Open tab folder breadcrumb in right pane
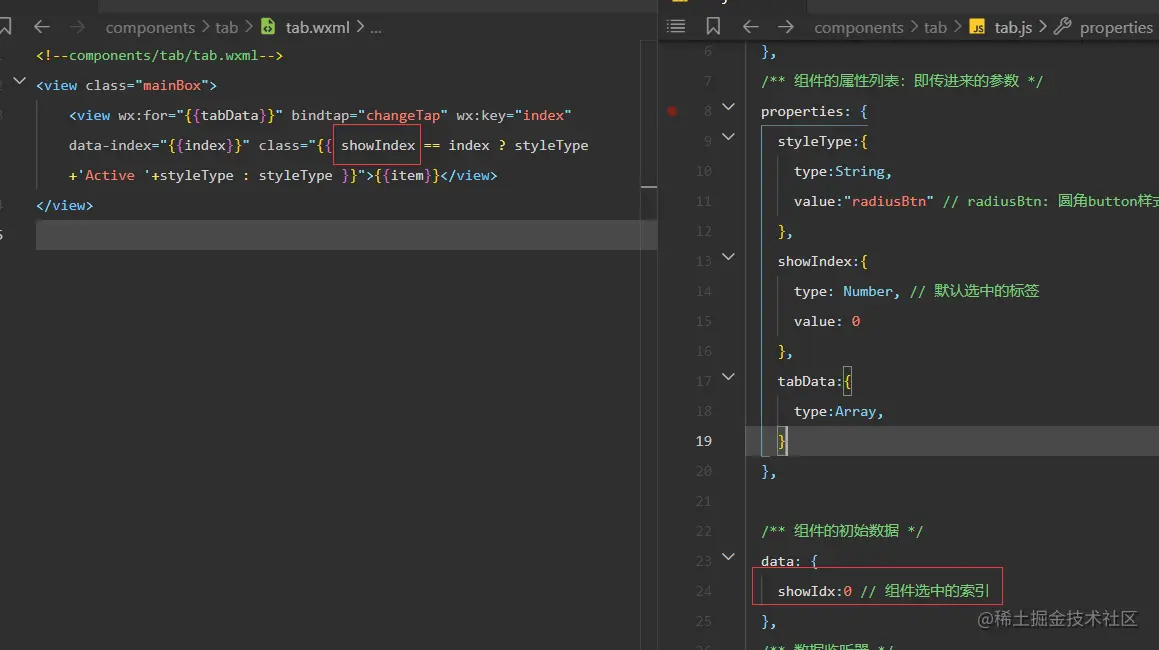This screenshot has height=650, width=1159. point(935,27)
